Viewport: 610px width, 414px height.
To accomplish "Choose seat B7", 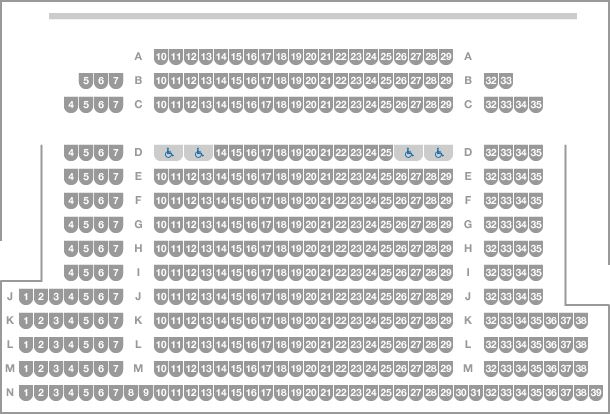I will tap(116, 81).
